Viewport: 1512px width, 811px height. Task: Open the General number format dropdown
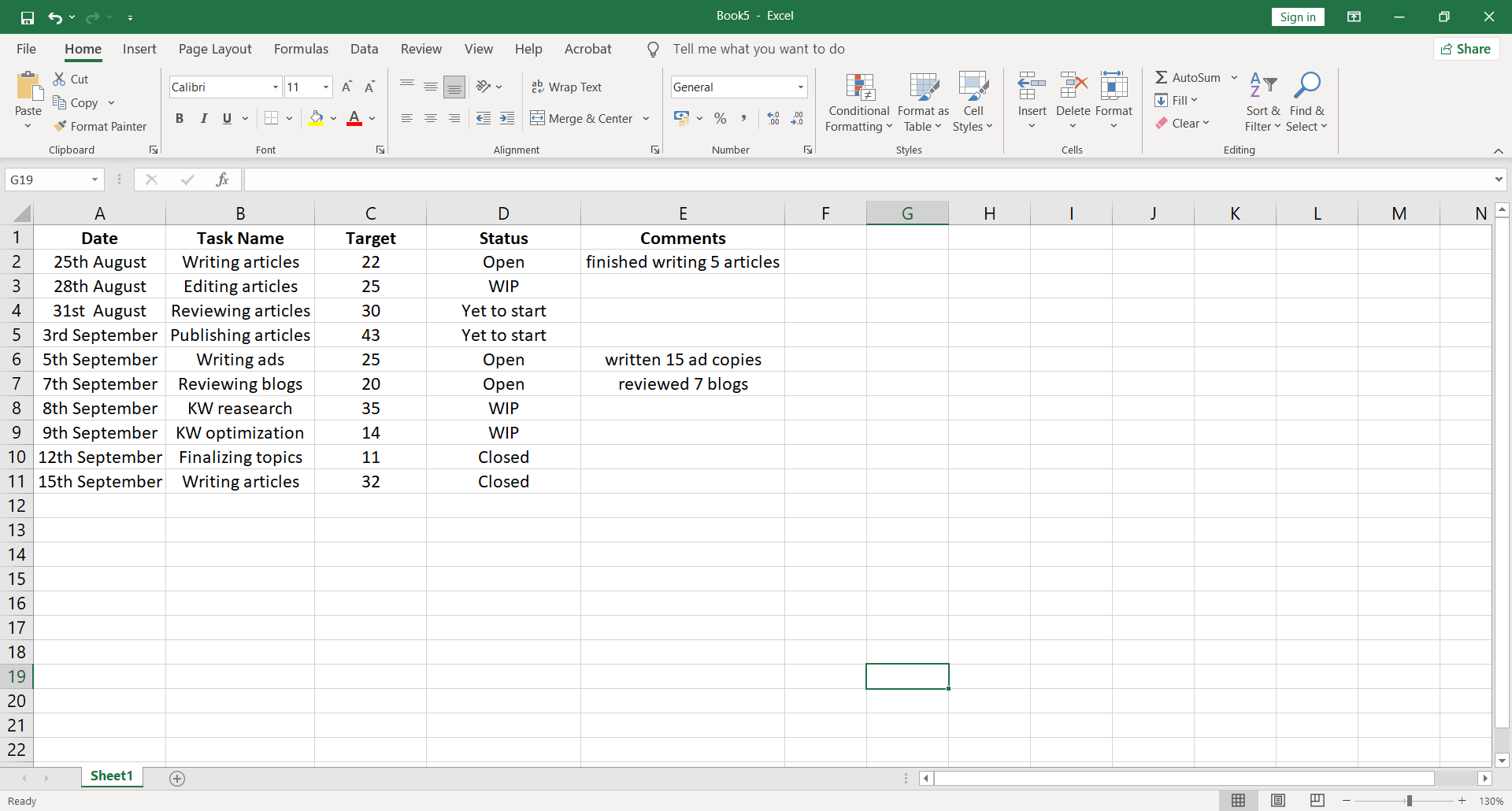(800, 87)
